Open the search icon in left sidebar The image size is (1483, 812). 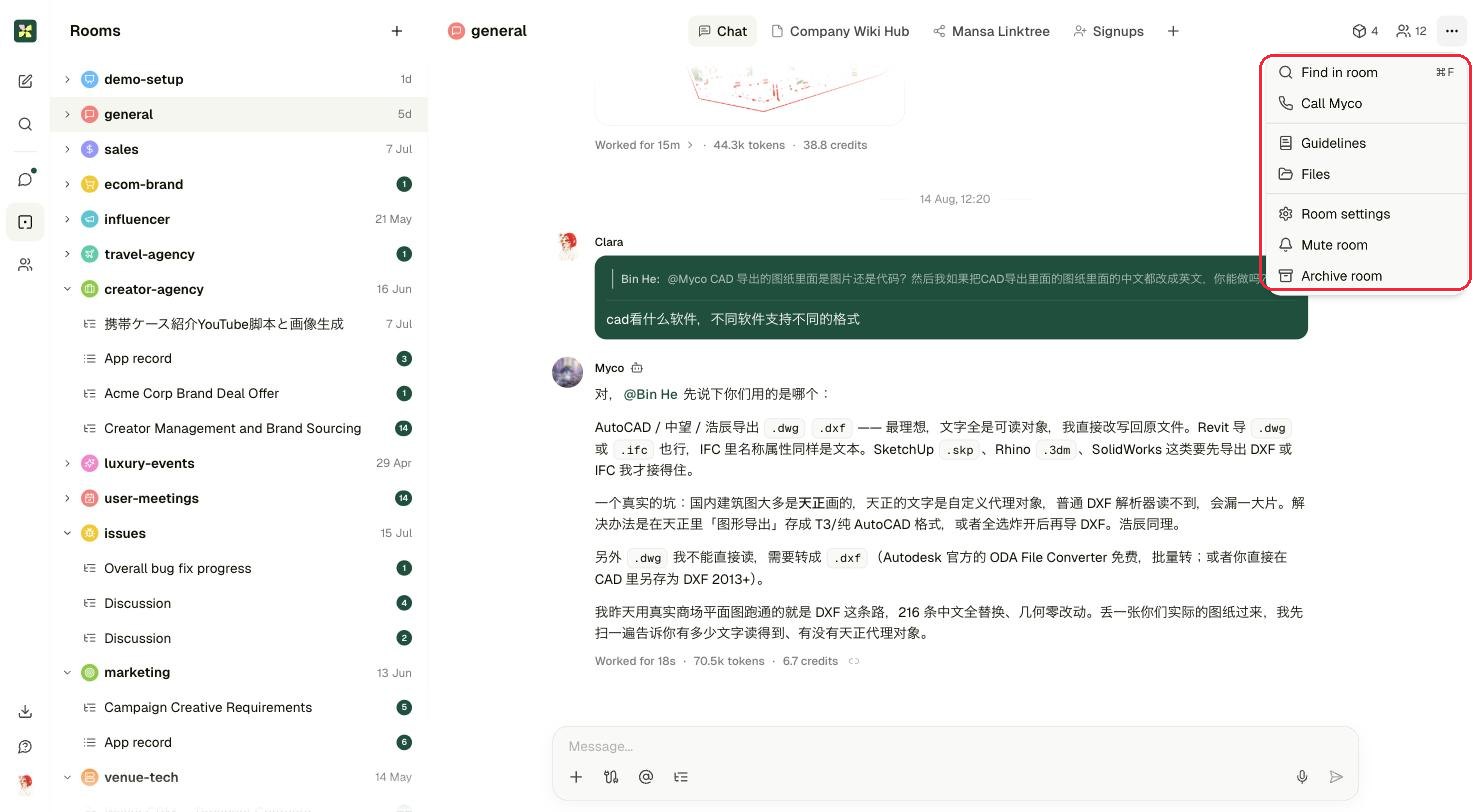click(25, 124)
